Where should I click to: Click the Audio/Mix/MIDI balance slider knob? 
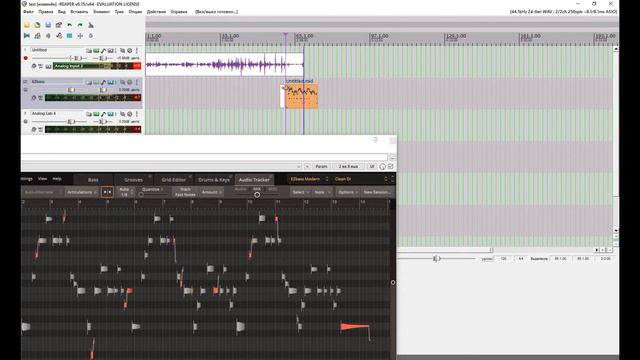pyautogui.click(x=257, y=195)
